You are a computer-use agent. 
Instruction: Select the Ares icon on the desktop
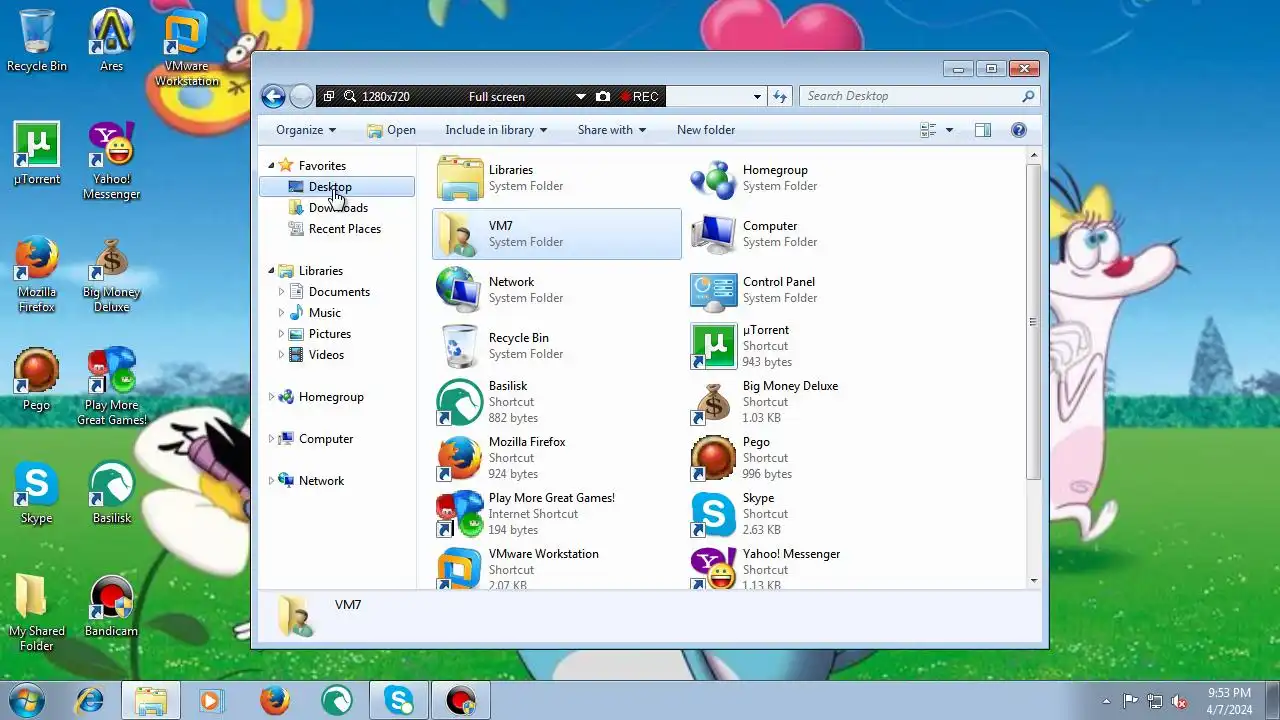pos(112,41)
